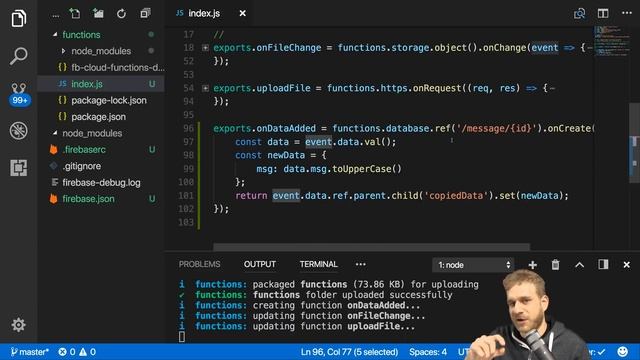Select index.js in the file tree
Image resolution: width=640 pixels, height=360 pixels.
tap(101, 84)
